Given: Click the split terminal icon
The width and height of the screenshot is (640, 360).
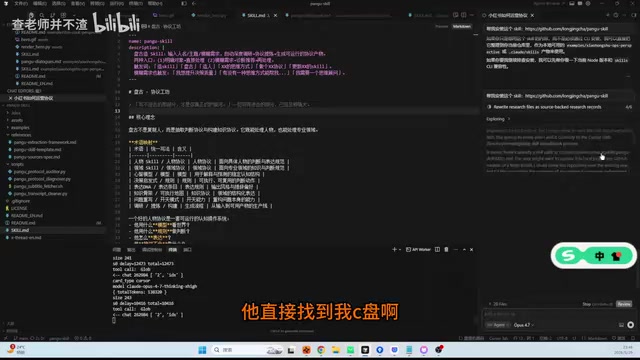Looking at the screenshot, I should (x=437, y=249).
